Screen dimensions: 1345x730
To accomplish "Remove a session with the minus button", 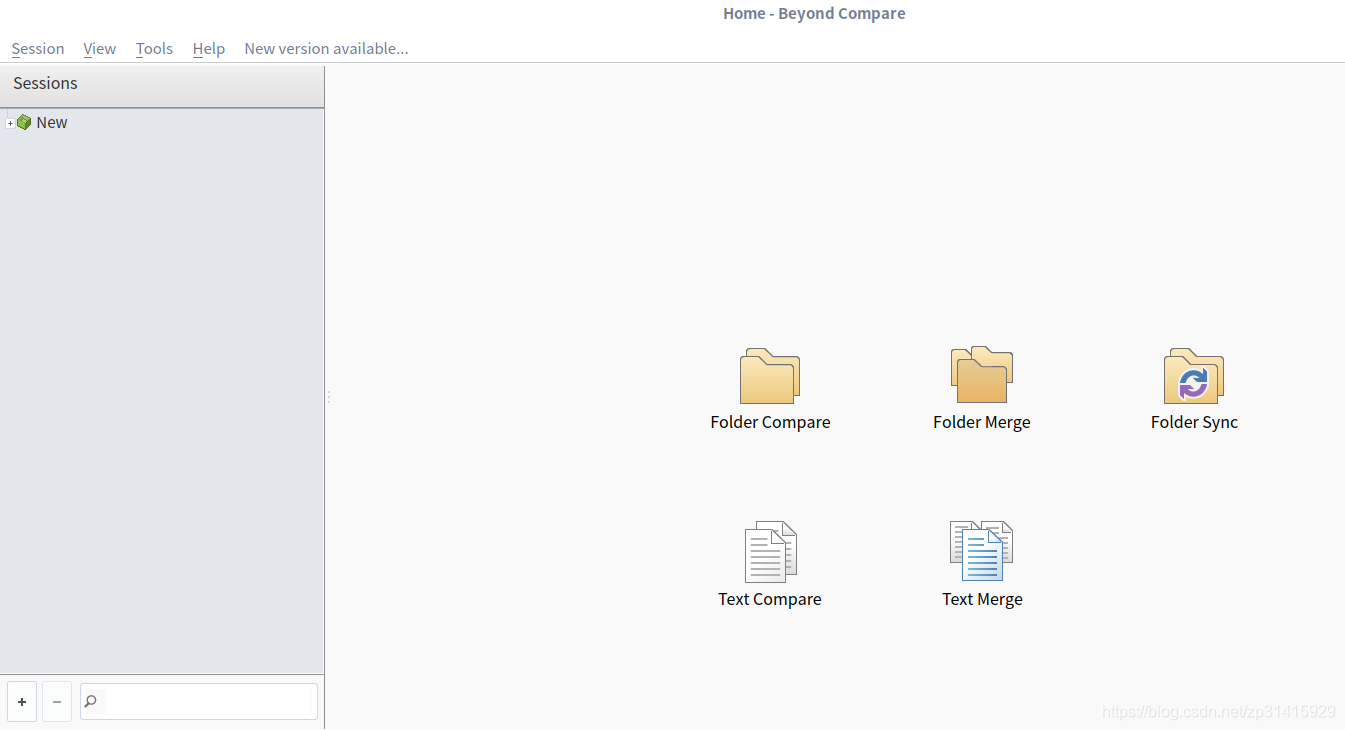I will click(57, 702).
